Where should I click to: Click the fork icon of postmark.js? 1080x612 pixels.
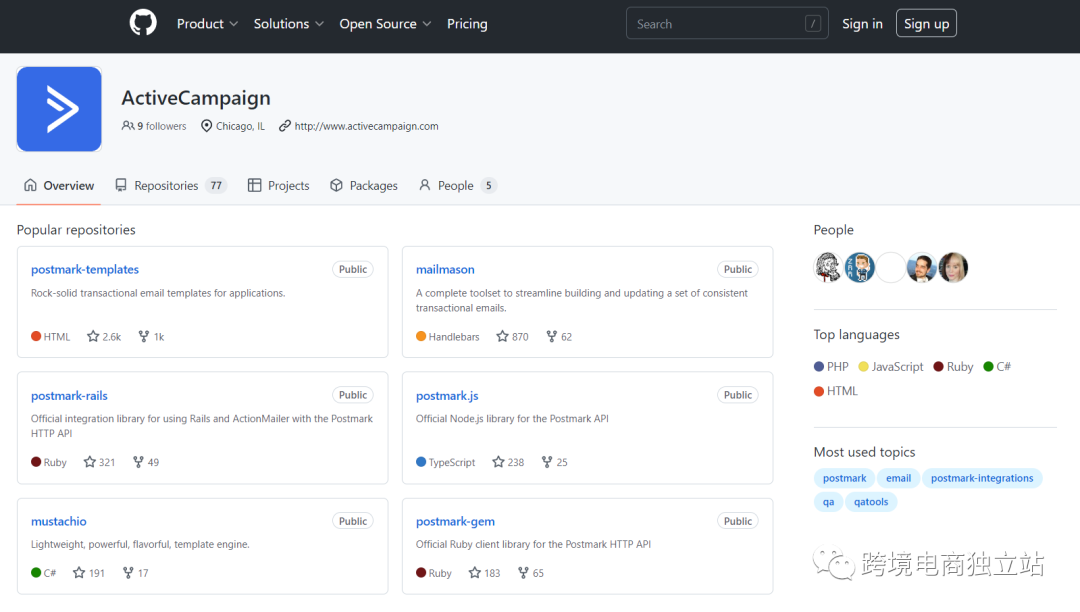547,461
